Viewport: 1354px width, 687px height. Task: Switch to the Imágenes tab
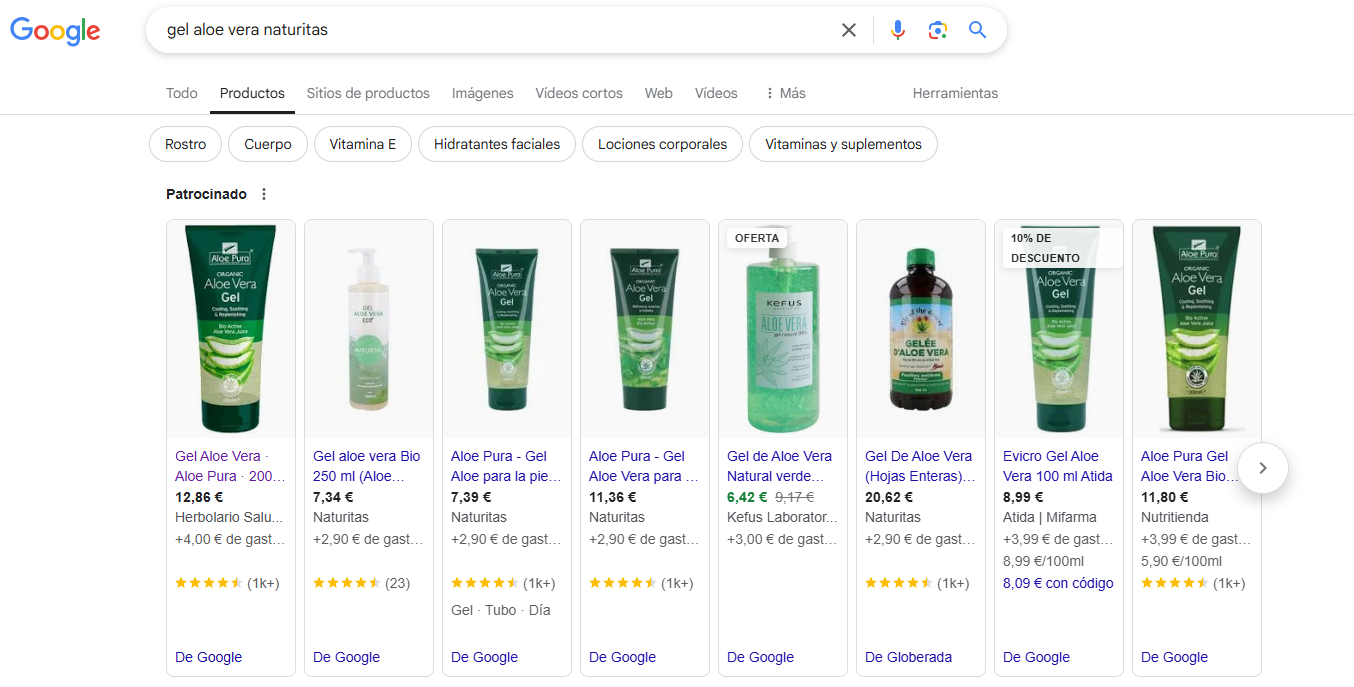[x=482, y=92]
